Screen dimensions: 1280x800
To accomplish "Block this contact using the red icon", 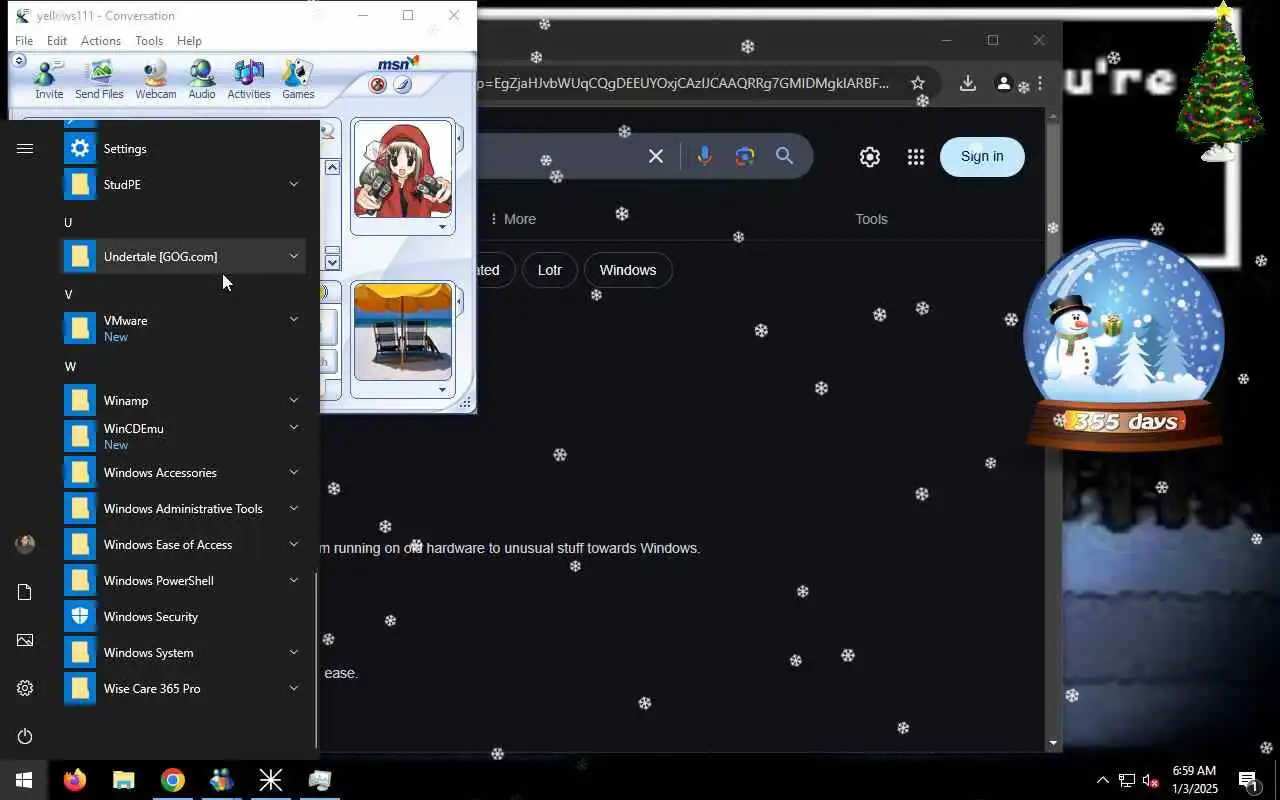I will (378, 85).
